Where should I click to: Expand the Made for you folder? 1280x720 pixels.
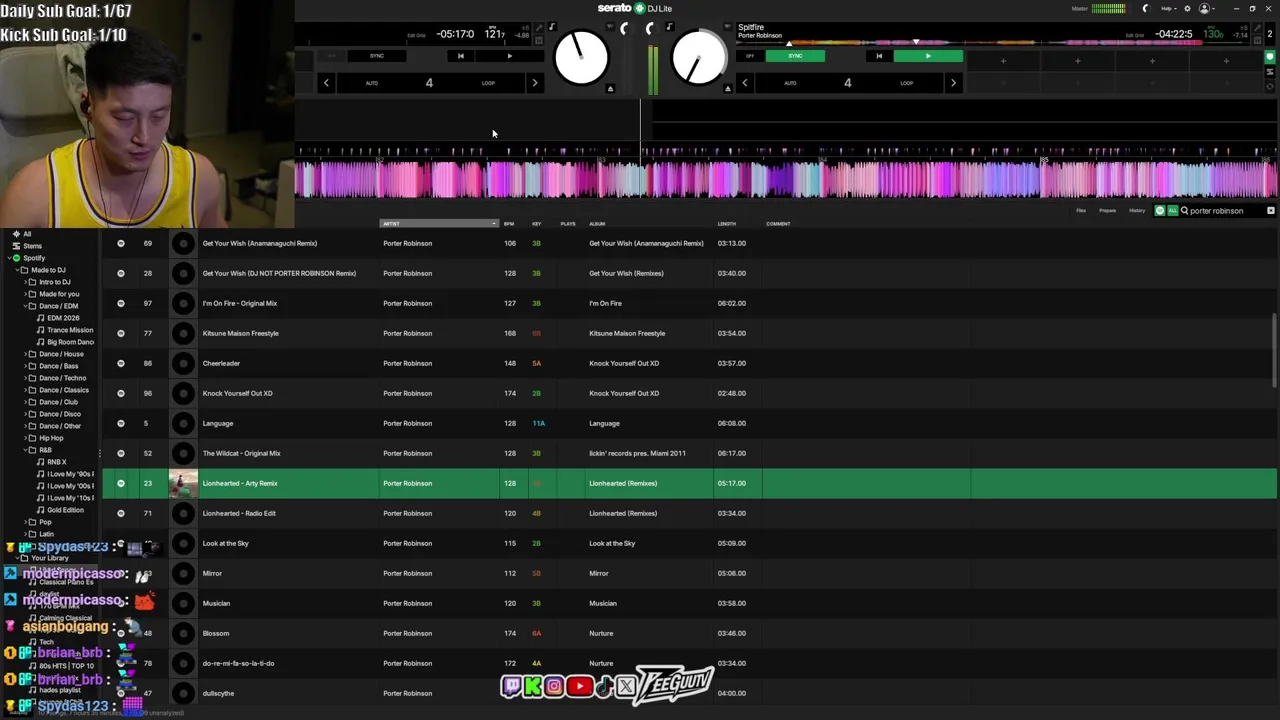[24, 294]
